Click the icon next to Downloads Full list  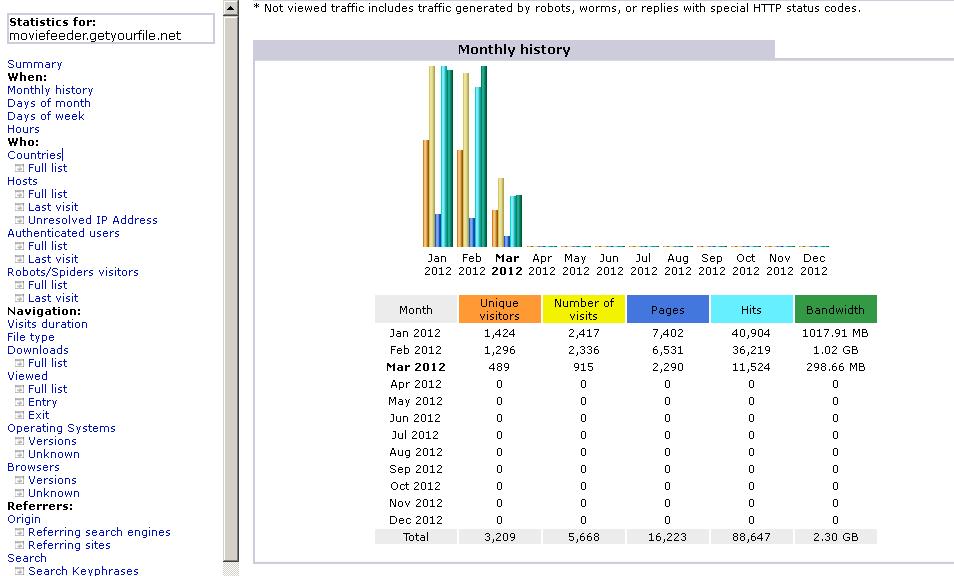(x=19, y=363)
